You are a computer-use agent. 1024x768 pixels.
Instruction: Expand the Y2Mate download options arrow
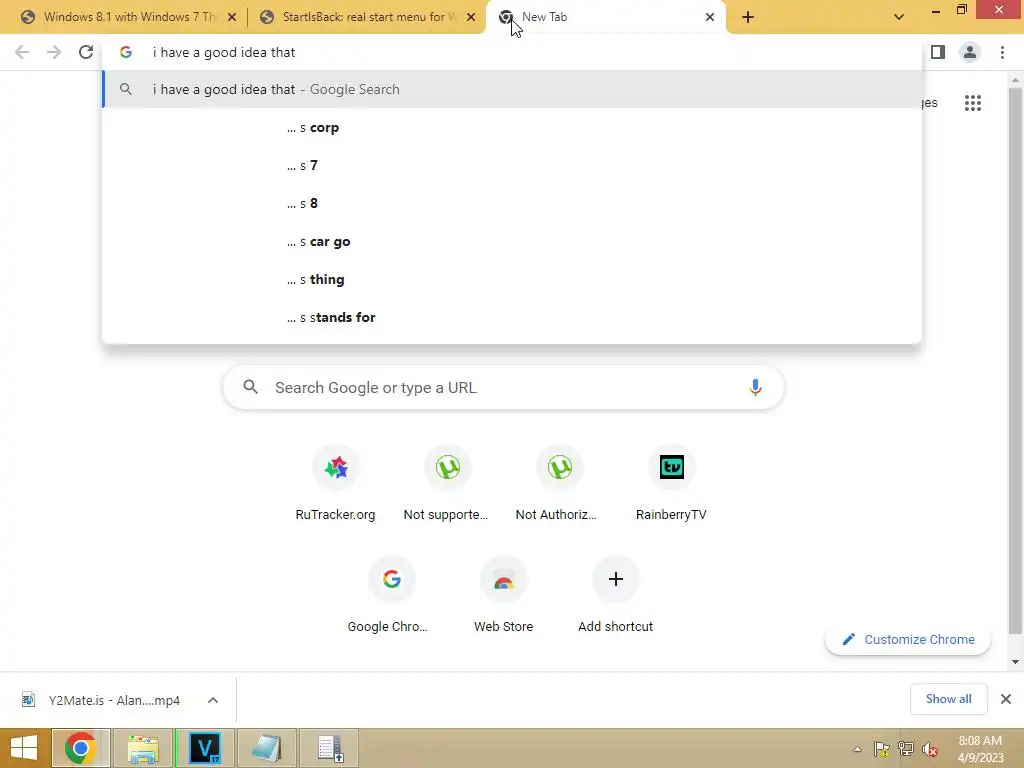[x=213, y=700]
